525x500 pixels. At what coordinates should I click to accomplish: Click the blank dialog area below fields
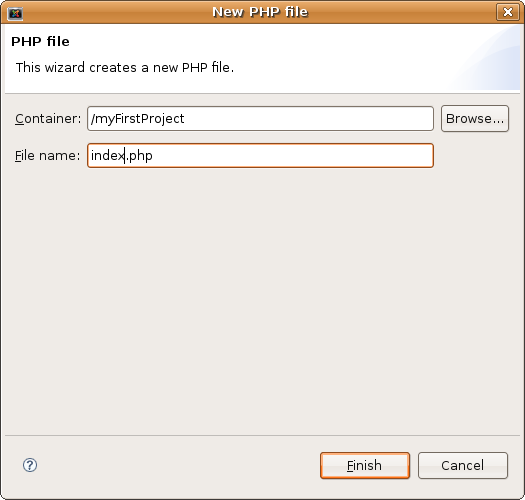pyautogui.click(x=261, y=301)
